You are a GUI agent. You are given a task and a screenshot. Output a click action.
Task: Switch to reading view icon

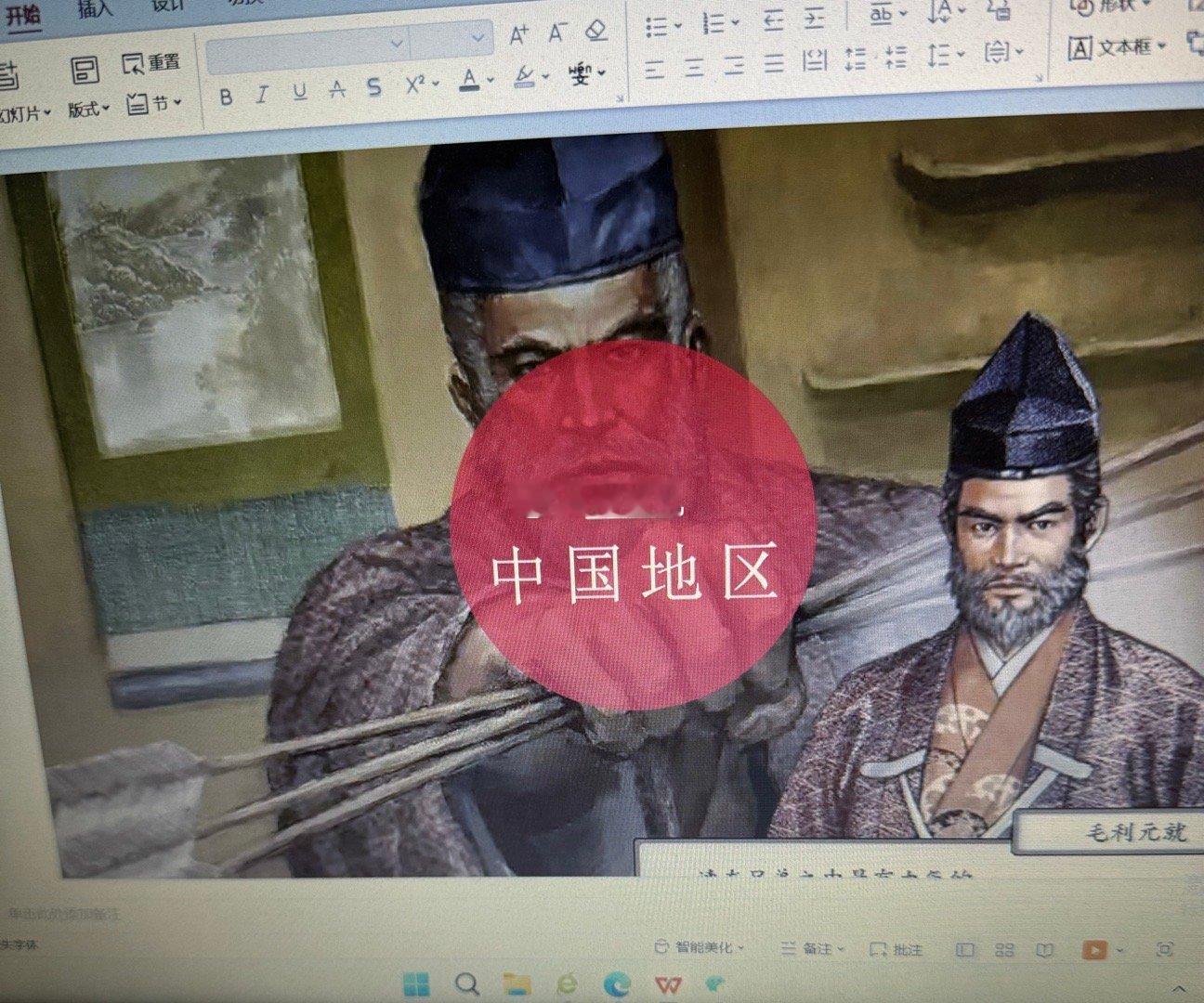(1044, 950)
